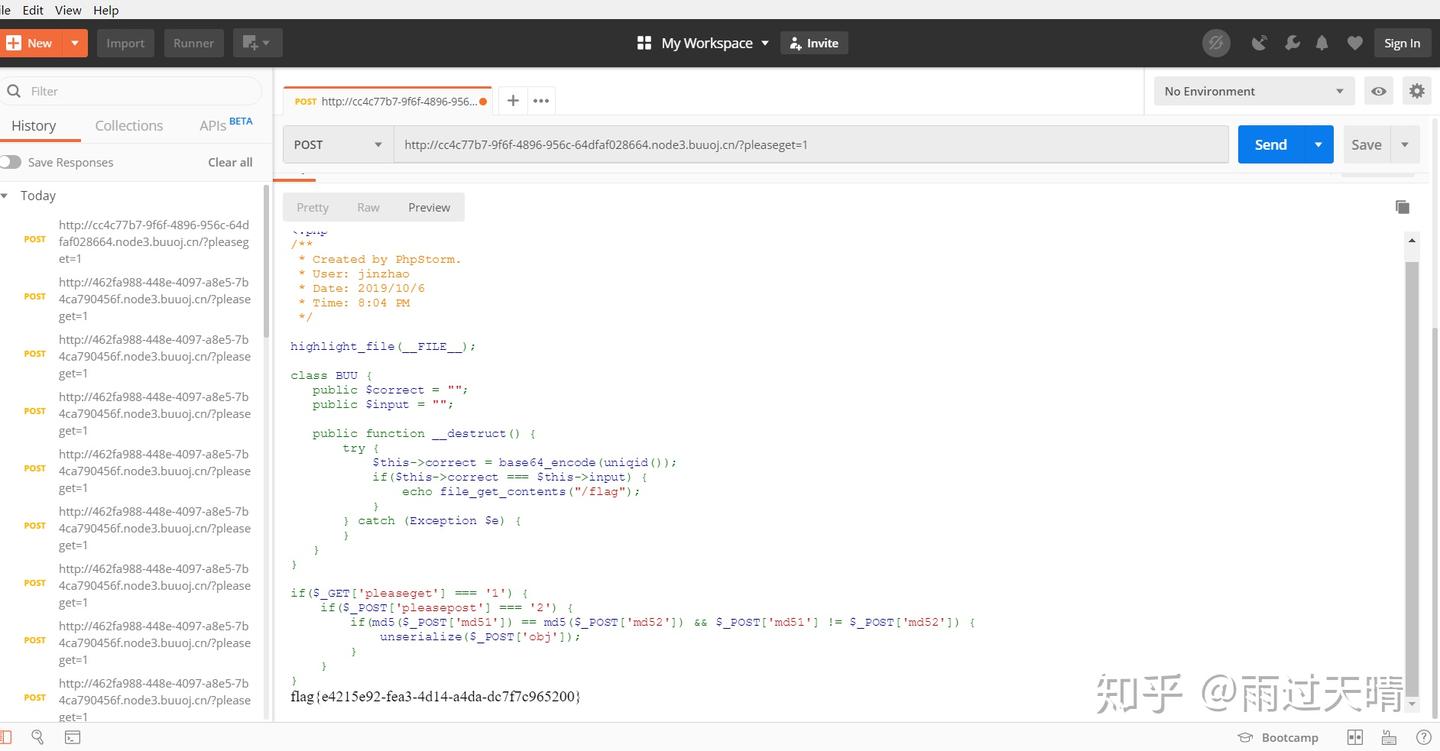
Task: Expand the No Environment dropdown
Action: tap(1254, 91)
